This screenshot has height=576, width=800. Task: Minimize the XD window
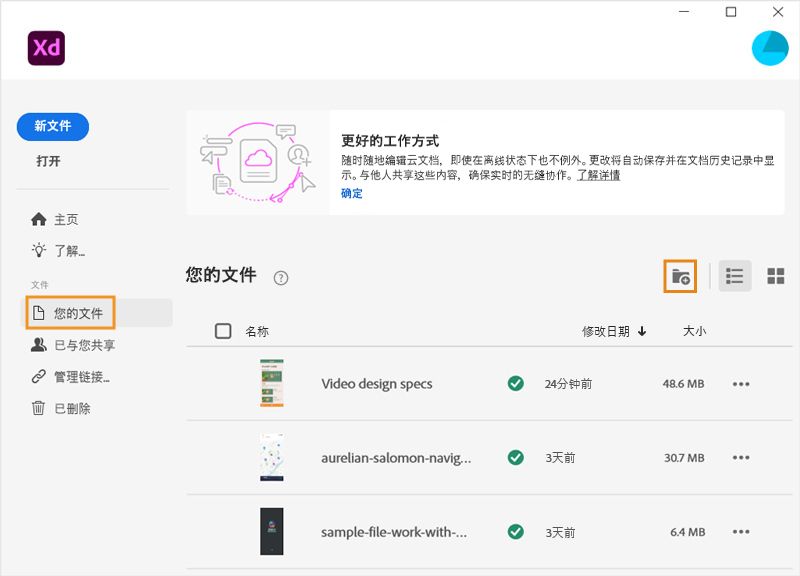(x=684, y=11)
